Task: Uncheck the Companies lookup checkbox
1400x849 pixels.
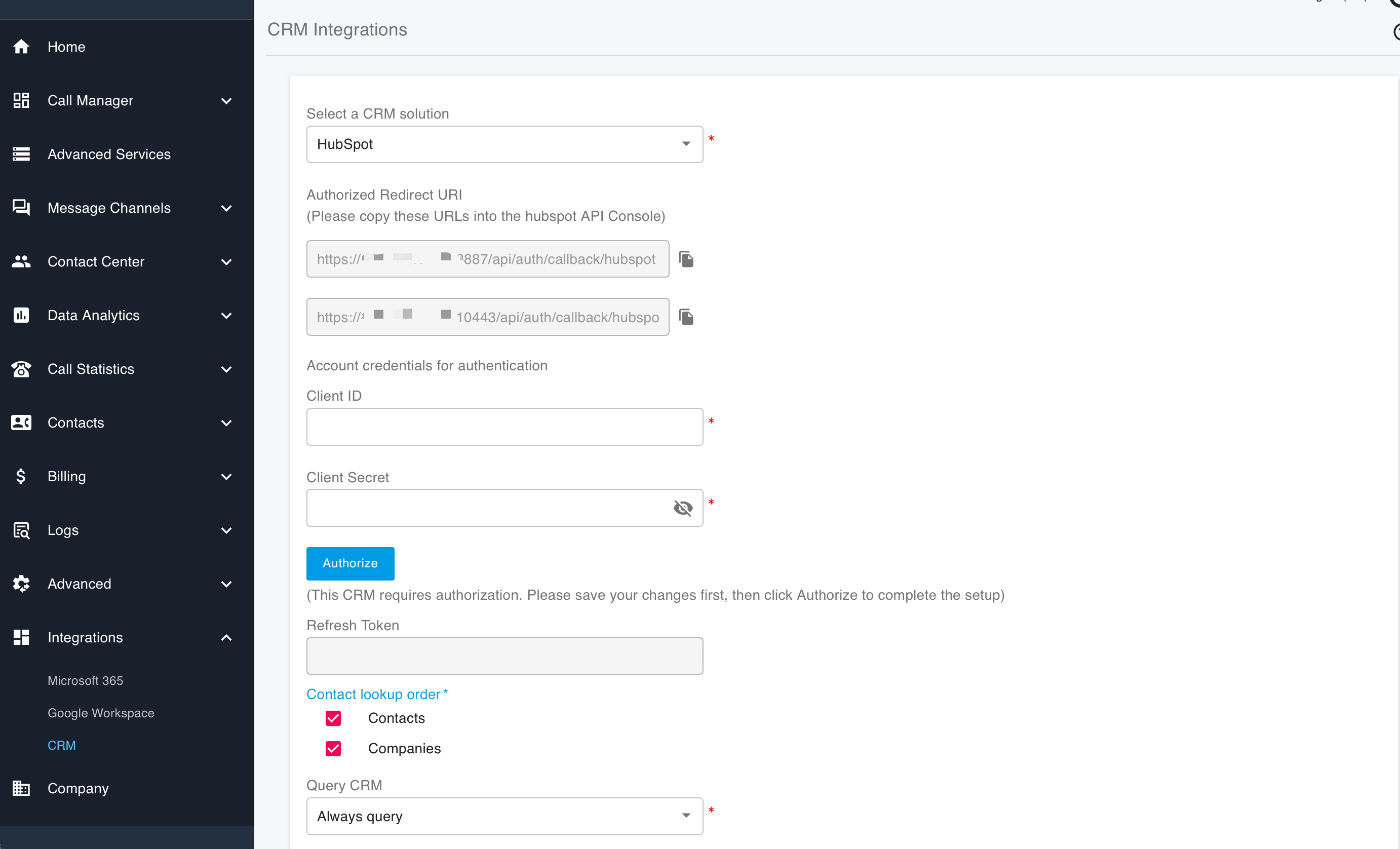Action: [333, 748]
